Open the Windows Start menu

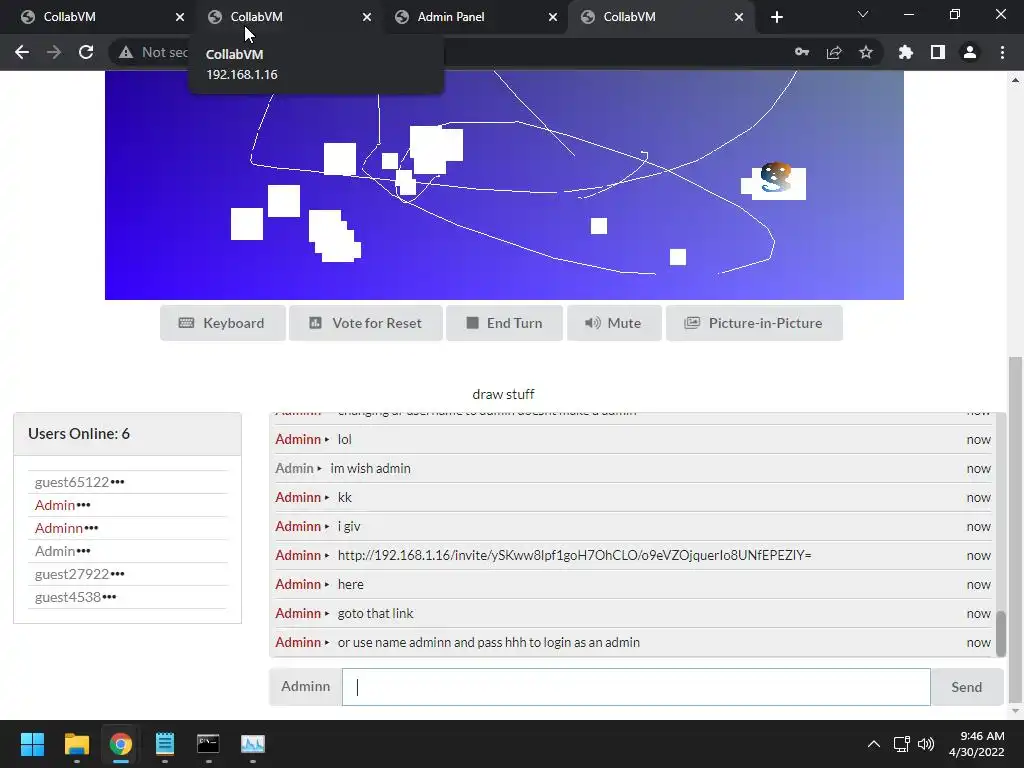pos(32,744)
